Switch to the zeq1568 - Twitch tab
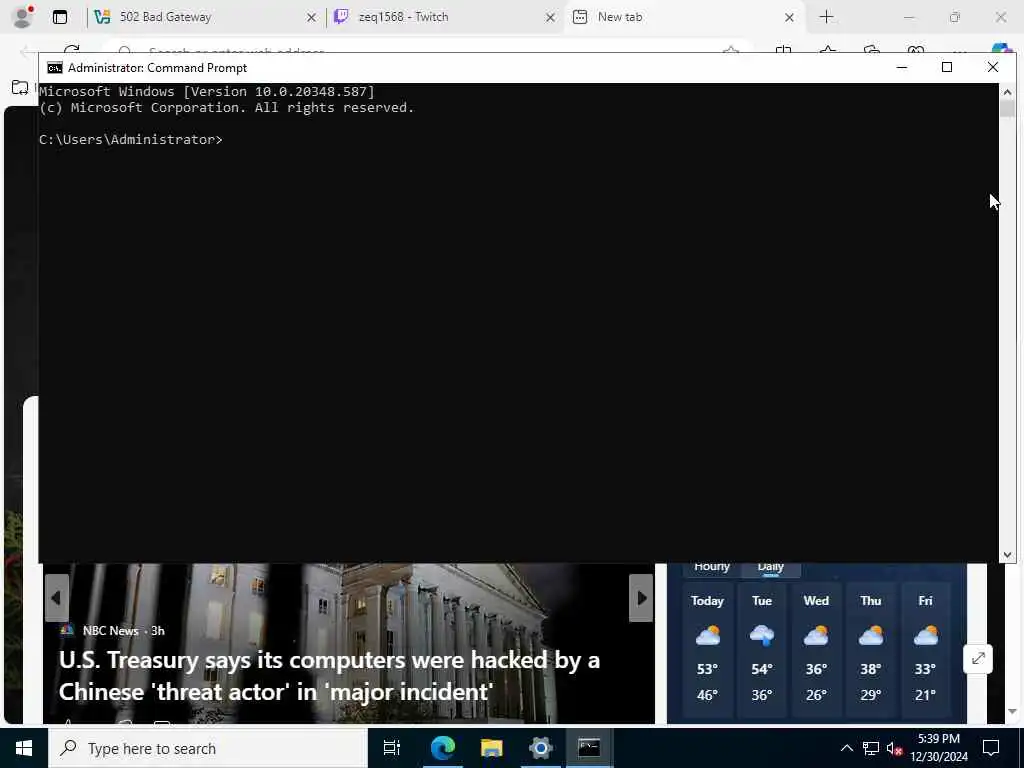Image resolution: width=1024 pixels, height=768 pixels. pyautogui.click(x=444, y=17)
